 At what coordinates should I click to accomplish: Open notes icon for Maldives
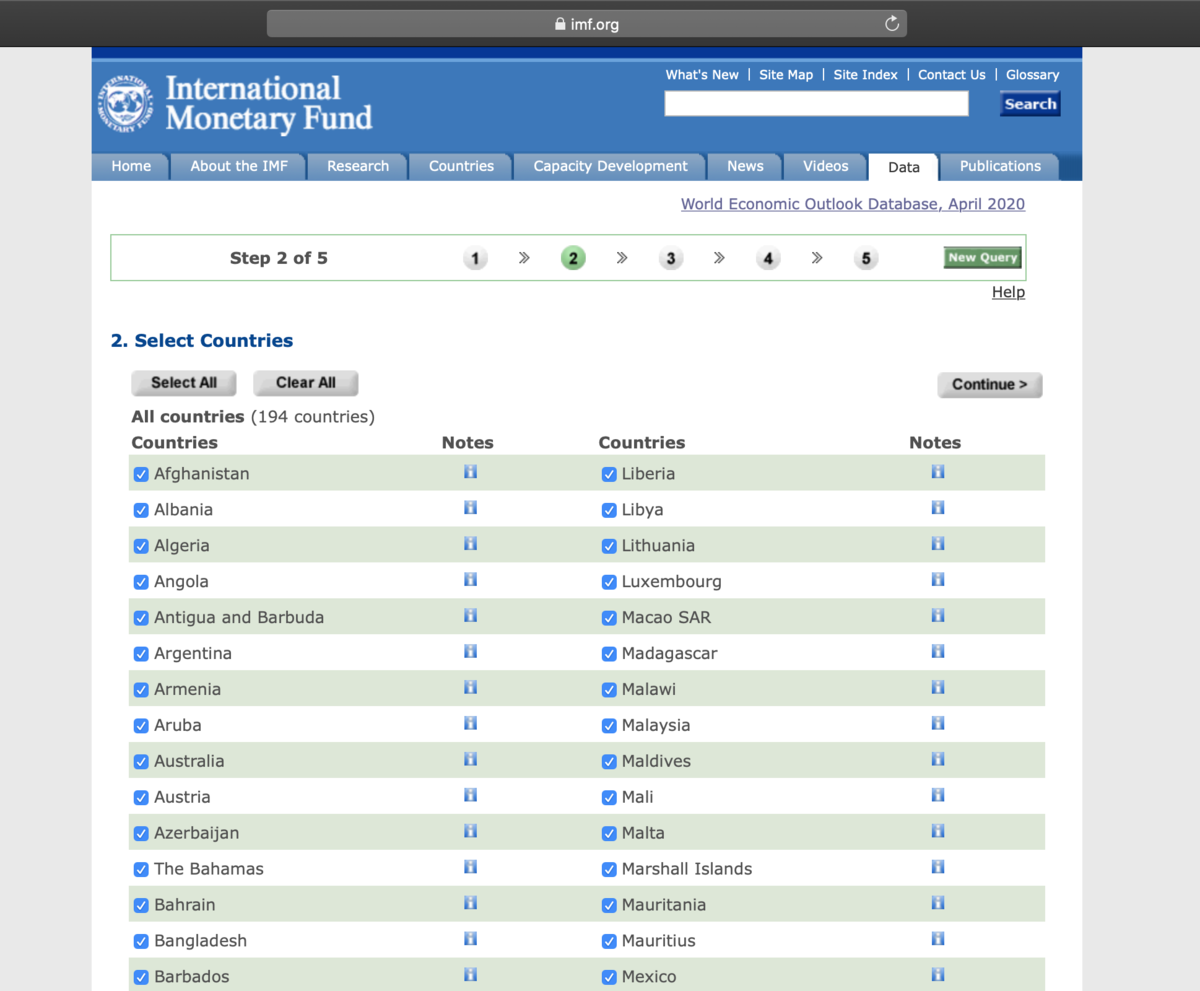click(938, 759)
